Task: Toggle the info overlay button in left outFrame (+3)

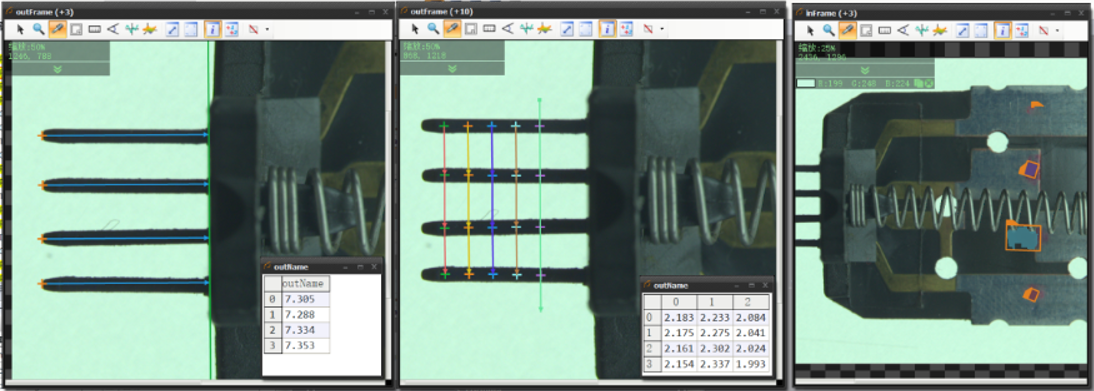Action: click(212, 29)
